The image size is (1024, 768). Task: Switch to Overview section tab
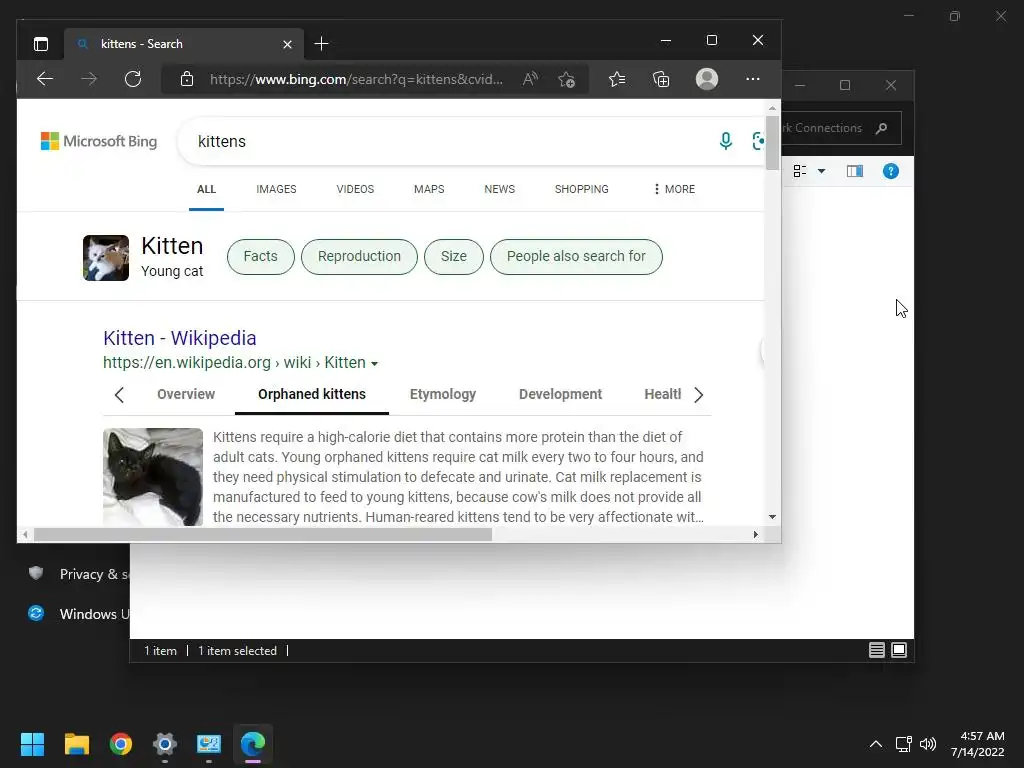coord(186,394)
